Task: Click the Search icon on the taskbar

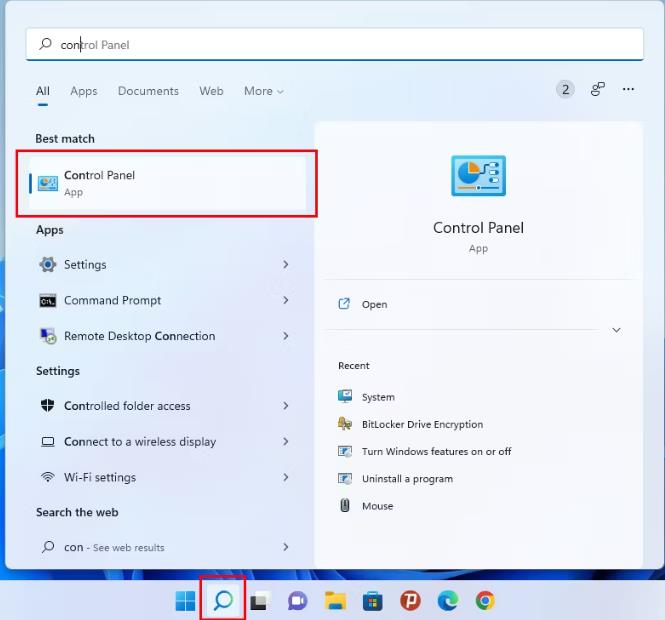Action: click(223, 601)
